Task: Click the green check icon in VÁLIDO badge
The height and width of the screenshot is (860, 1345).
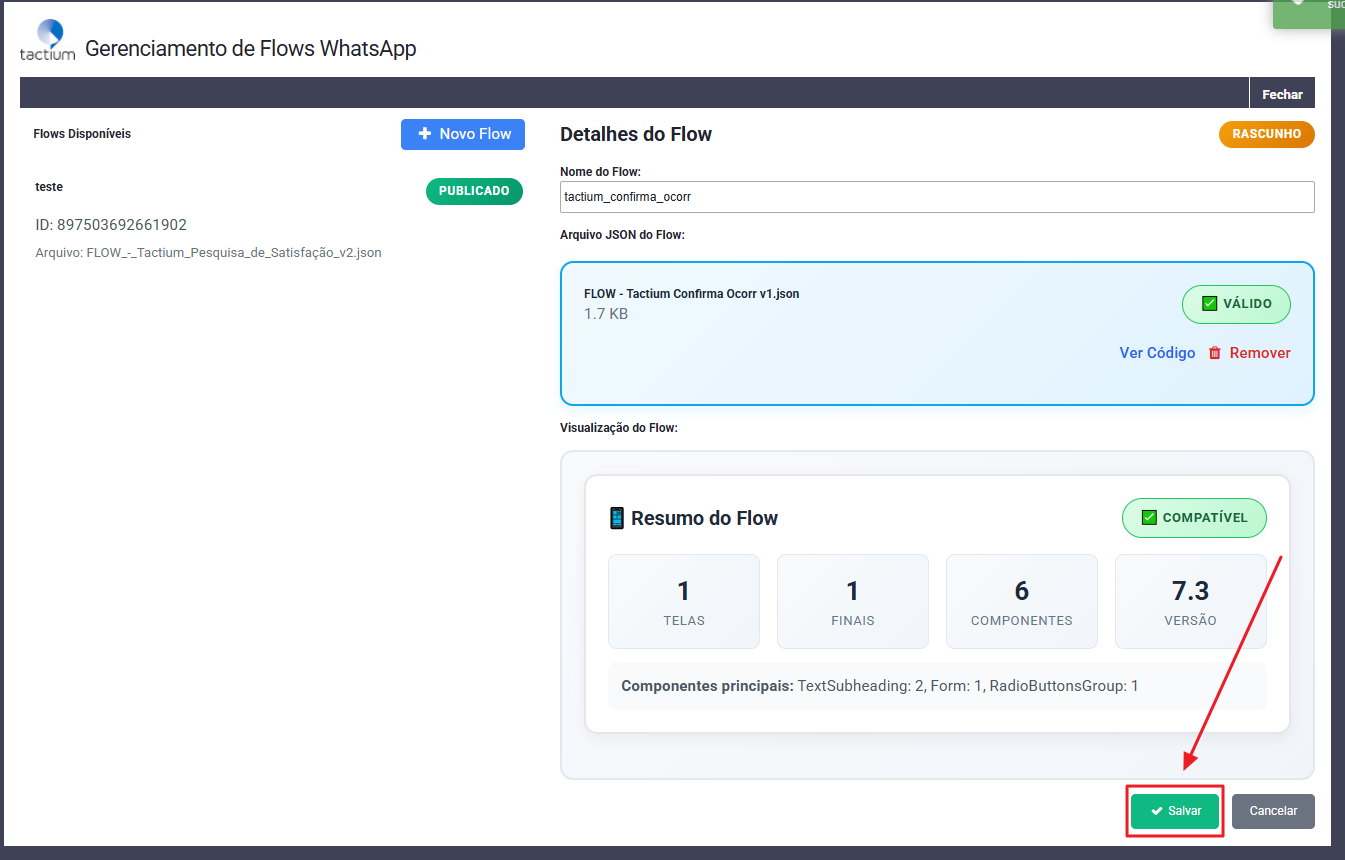Action: (1209, 304)
